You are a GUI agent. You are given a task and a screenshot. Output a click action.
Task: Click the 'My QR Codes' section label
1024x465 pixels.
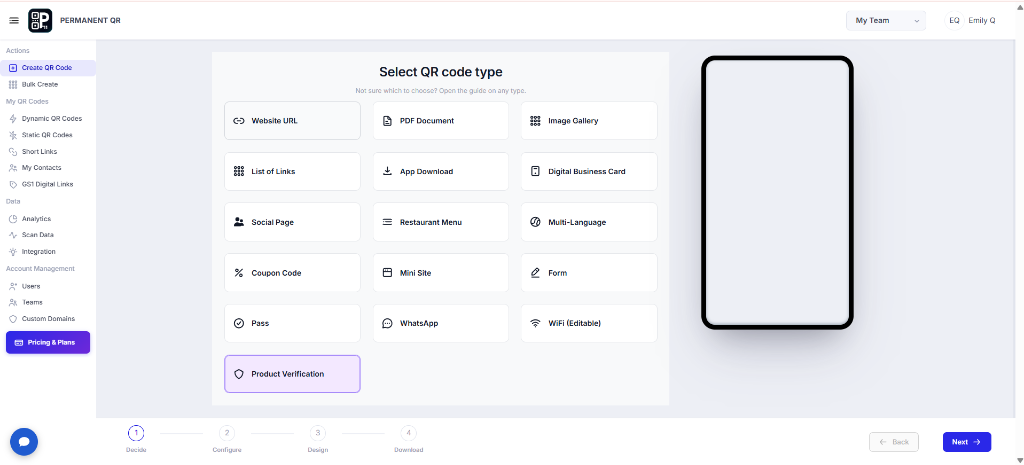(x=27, y=101)
